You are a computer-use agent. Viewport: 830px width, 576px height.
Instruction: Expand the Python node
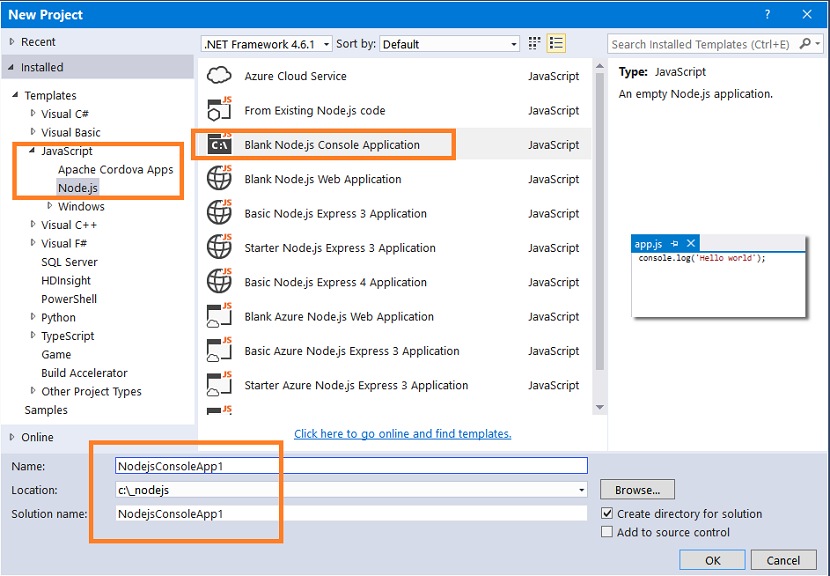33,317
